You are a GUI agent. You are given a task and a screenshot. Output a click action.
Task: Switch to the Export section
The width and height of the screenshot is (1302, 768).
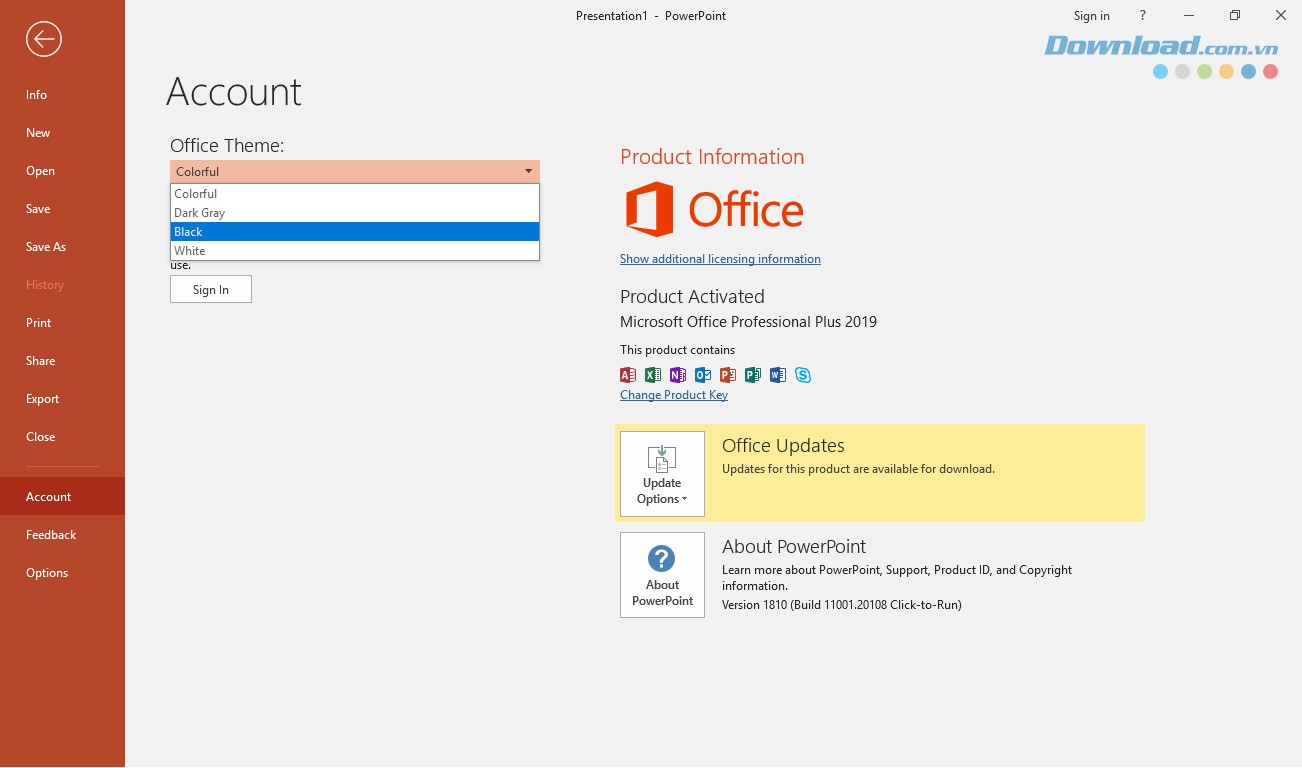tap(42, 398)
